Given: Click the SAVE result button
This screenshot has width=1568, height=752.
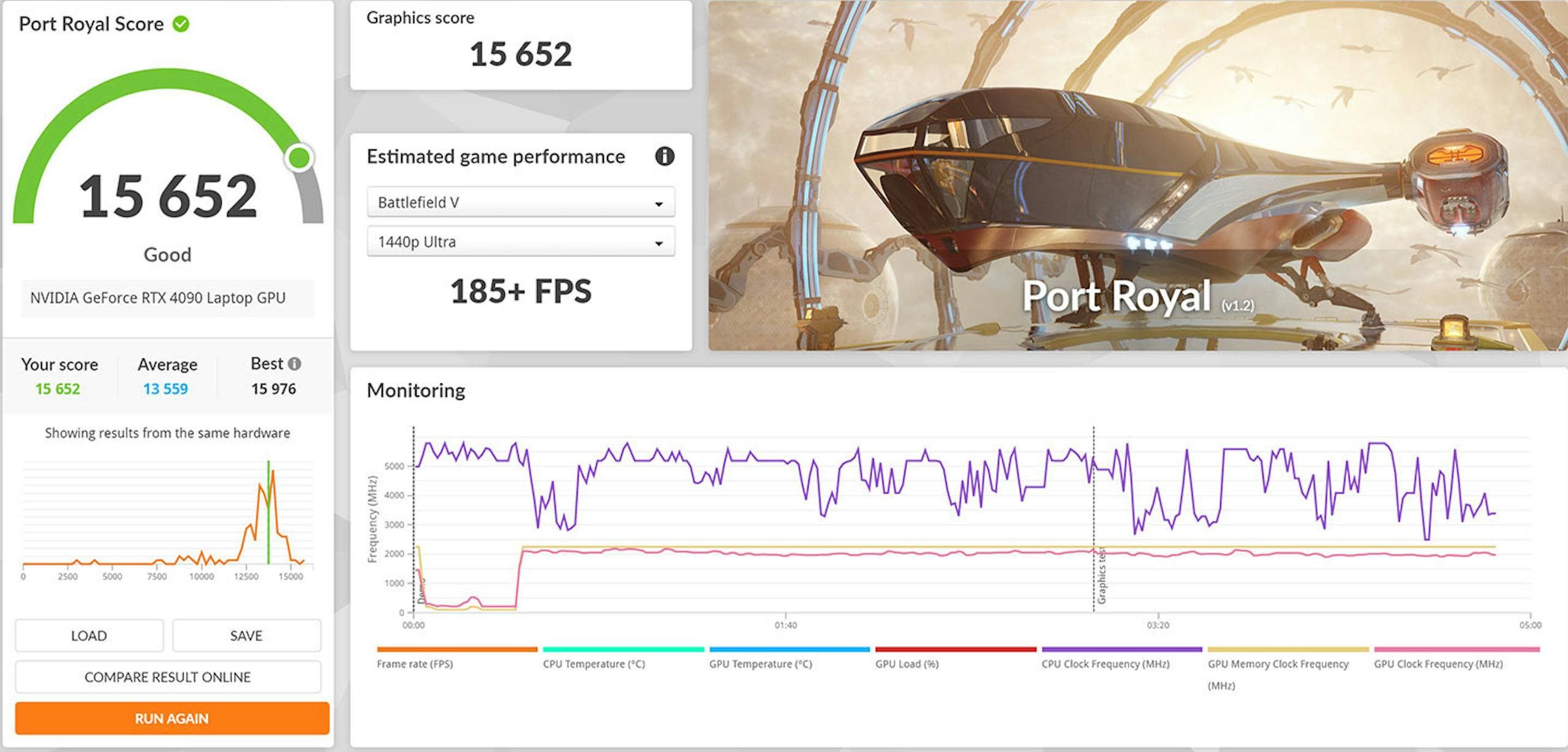Looking at the screenshot, I should 246,636.
